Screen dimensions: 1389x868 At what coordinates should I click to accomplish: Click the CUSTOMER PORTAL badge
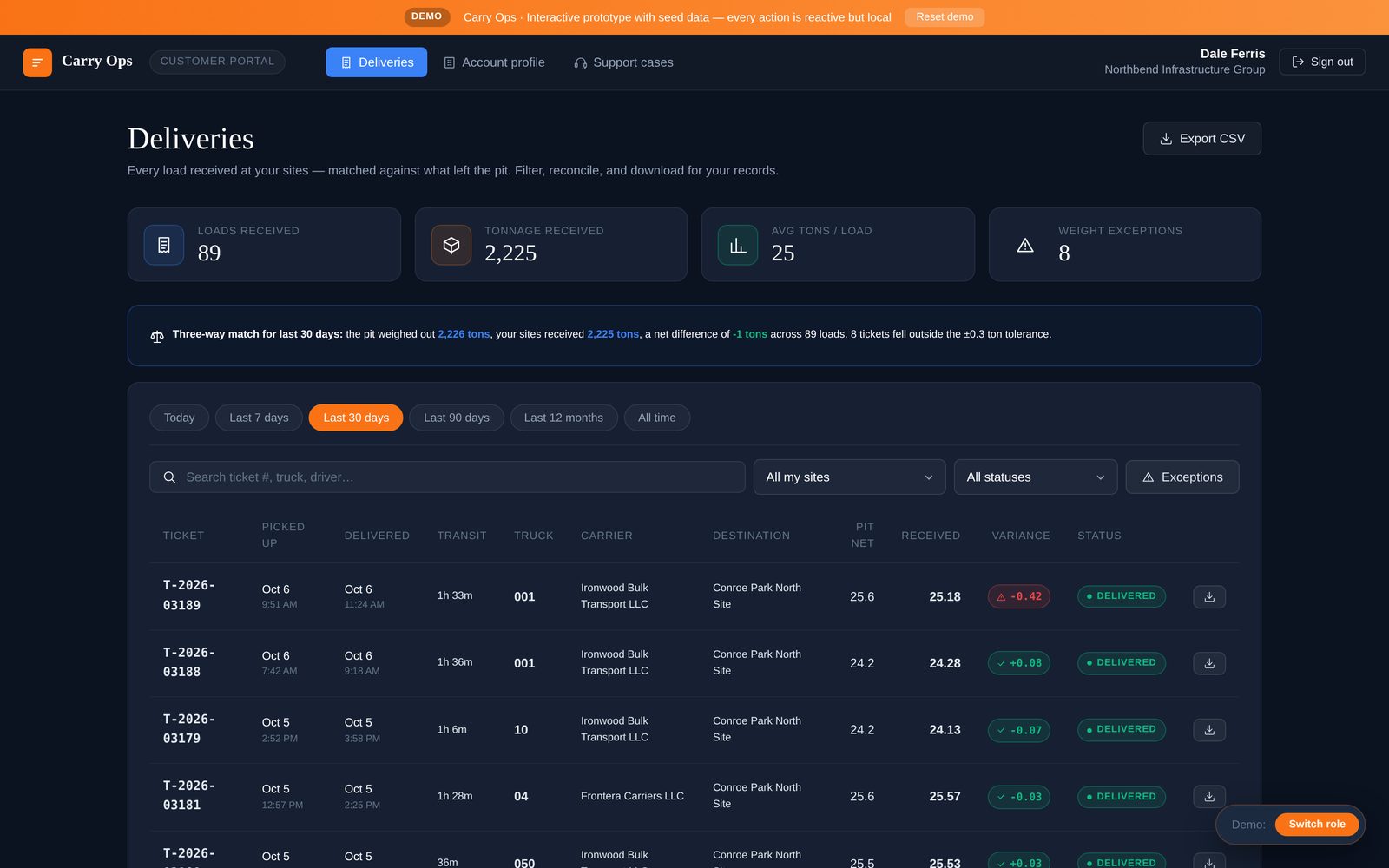[217, 62]
